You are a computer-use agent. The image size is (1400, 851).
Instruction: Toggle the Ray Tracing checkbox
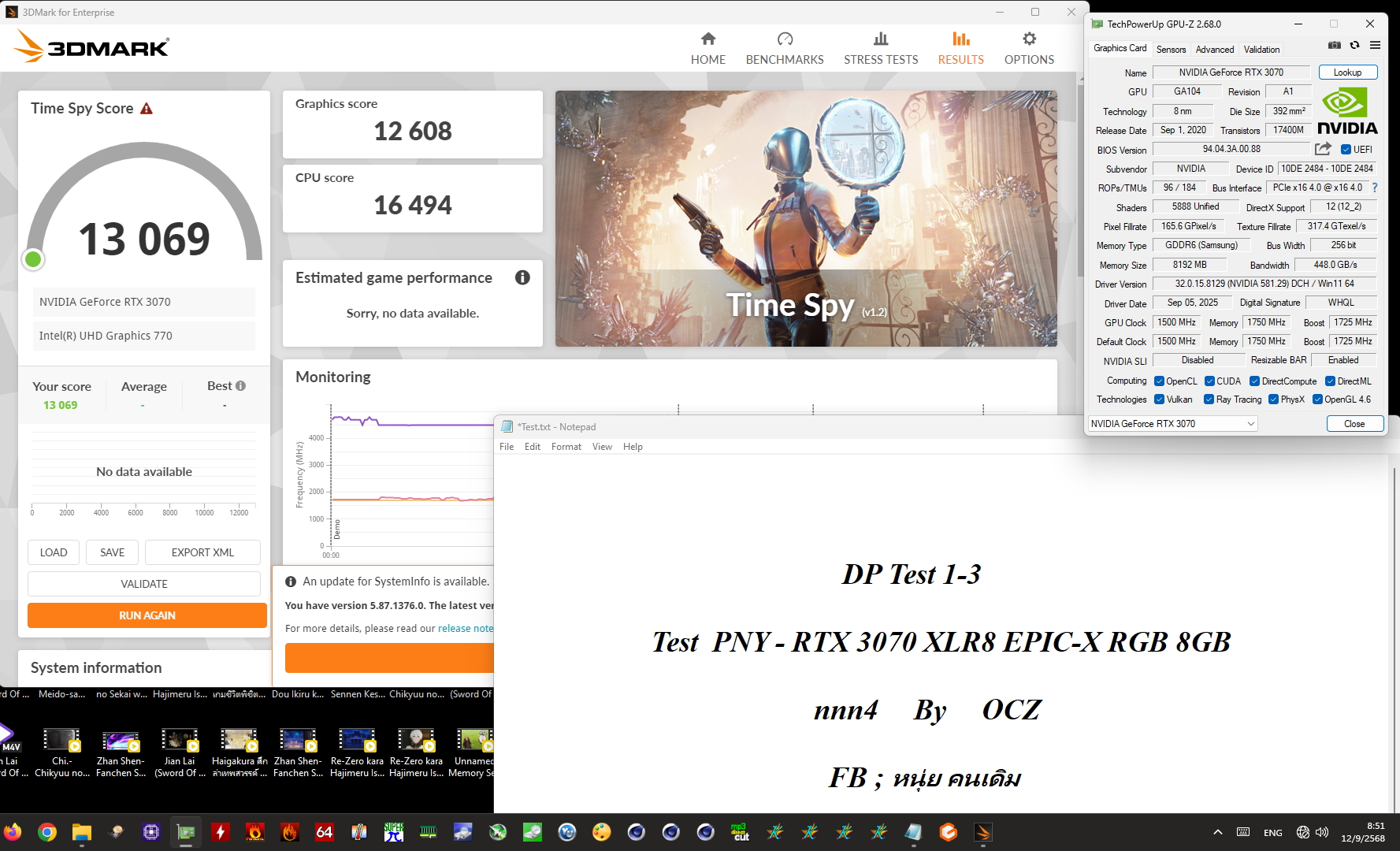(x=1209, y=399)
